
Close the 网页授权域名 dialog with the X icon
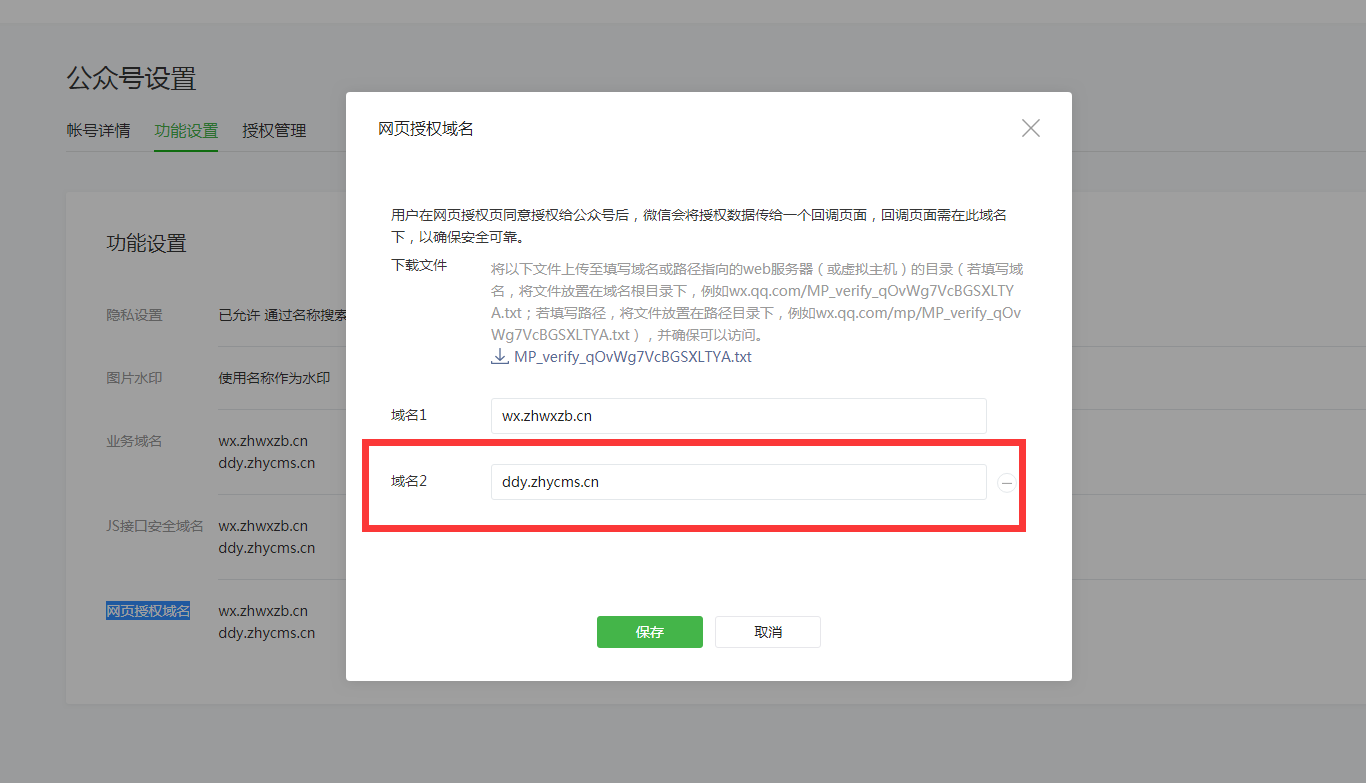point(1031,128)
